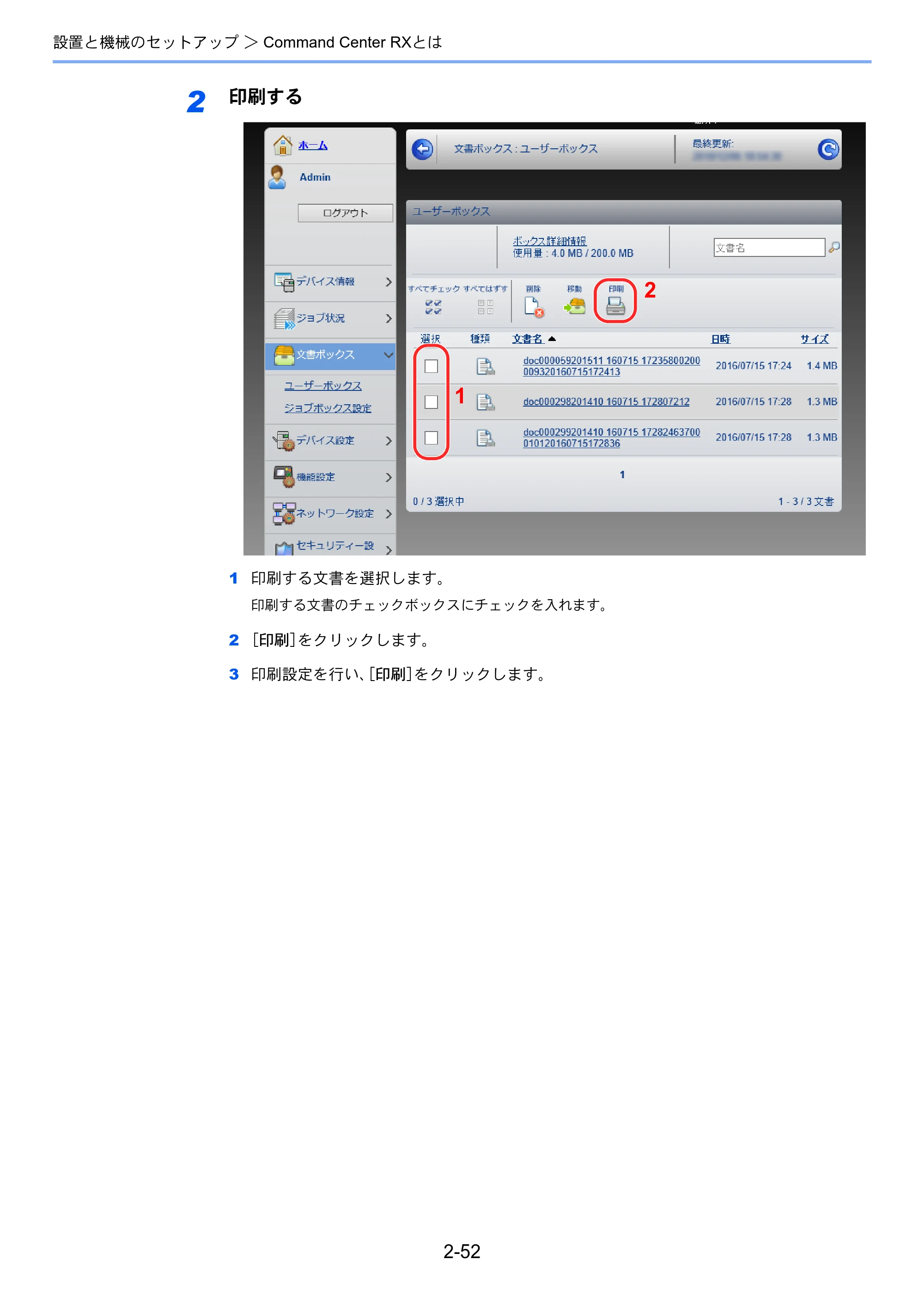Expand ジョブ状況 with its chevron
Image resolution: width=924 pixels, height=1308 pixels.
(x=389, y=318)
